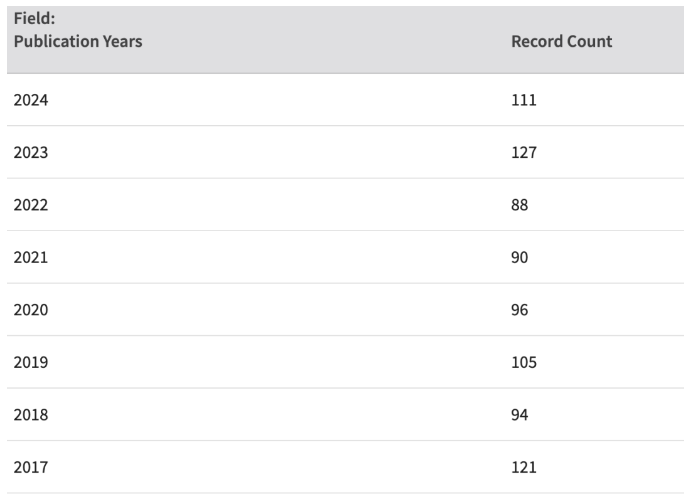Image resolution: width=692 pixels, height=499 pixels.
Task: Click record count 111 for 2024
Action: point(524,100)
